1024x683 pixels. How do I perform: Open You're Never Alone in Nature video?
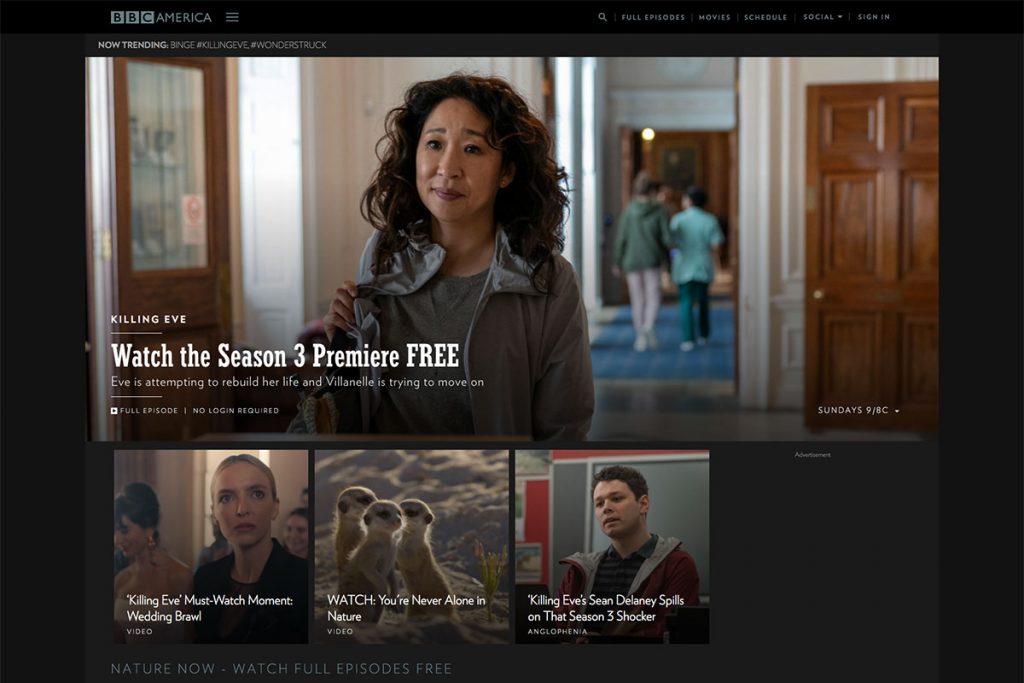[x=411, y=547]
